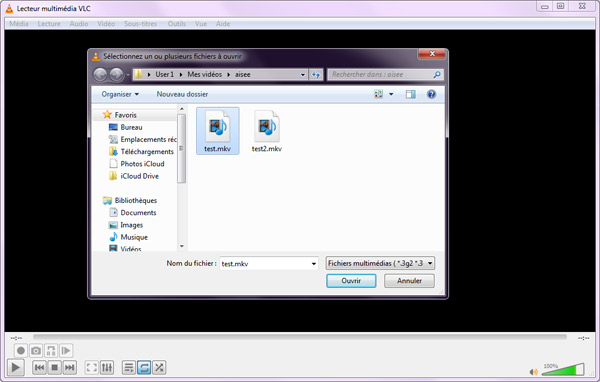The width and height of the screenshot is (600, 382).
Task: Select the test.mkv file
Action: click(x=217, y=131)
